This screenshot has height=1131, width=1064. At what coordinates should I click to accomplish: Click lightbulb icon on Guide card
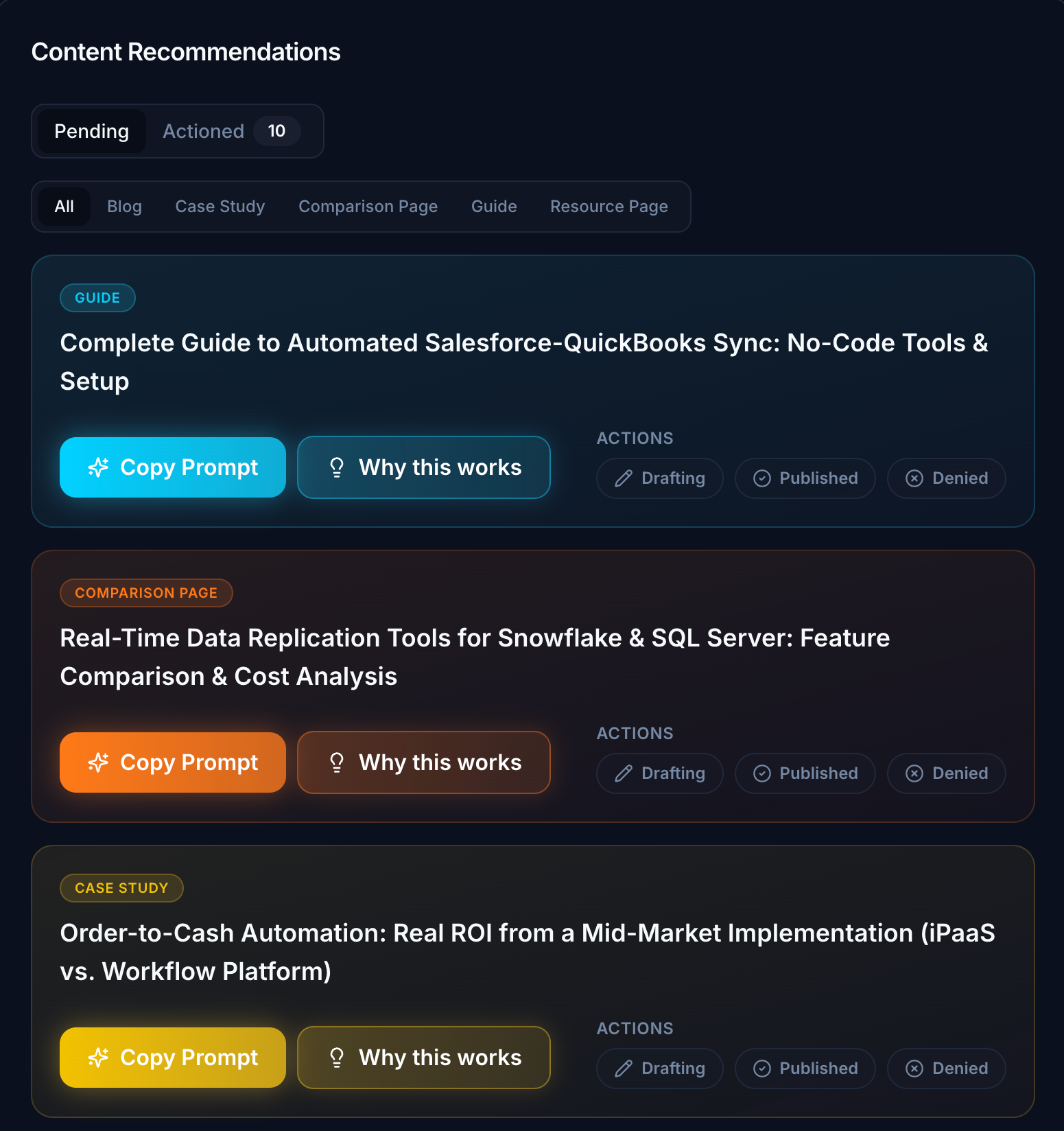coord(337,467)
